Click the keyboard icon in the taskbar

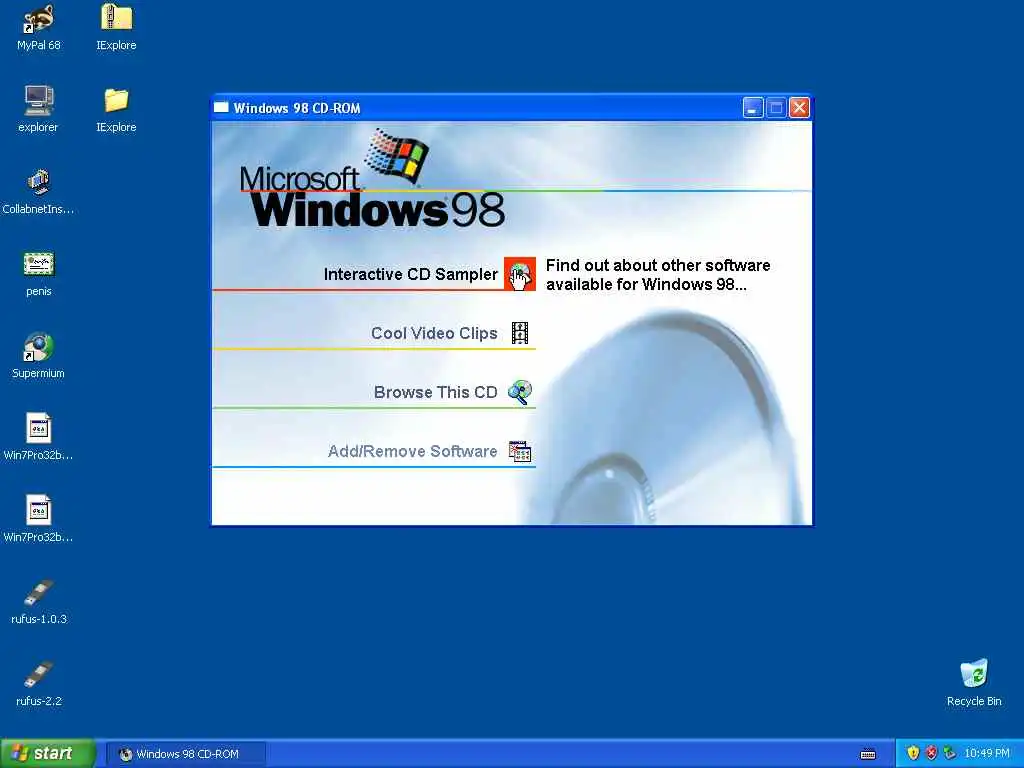point(868,754)
